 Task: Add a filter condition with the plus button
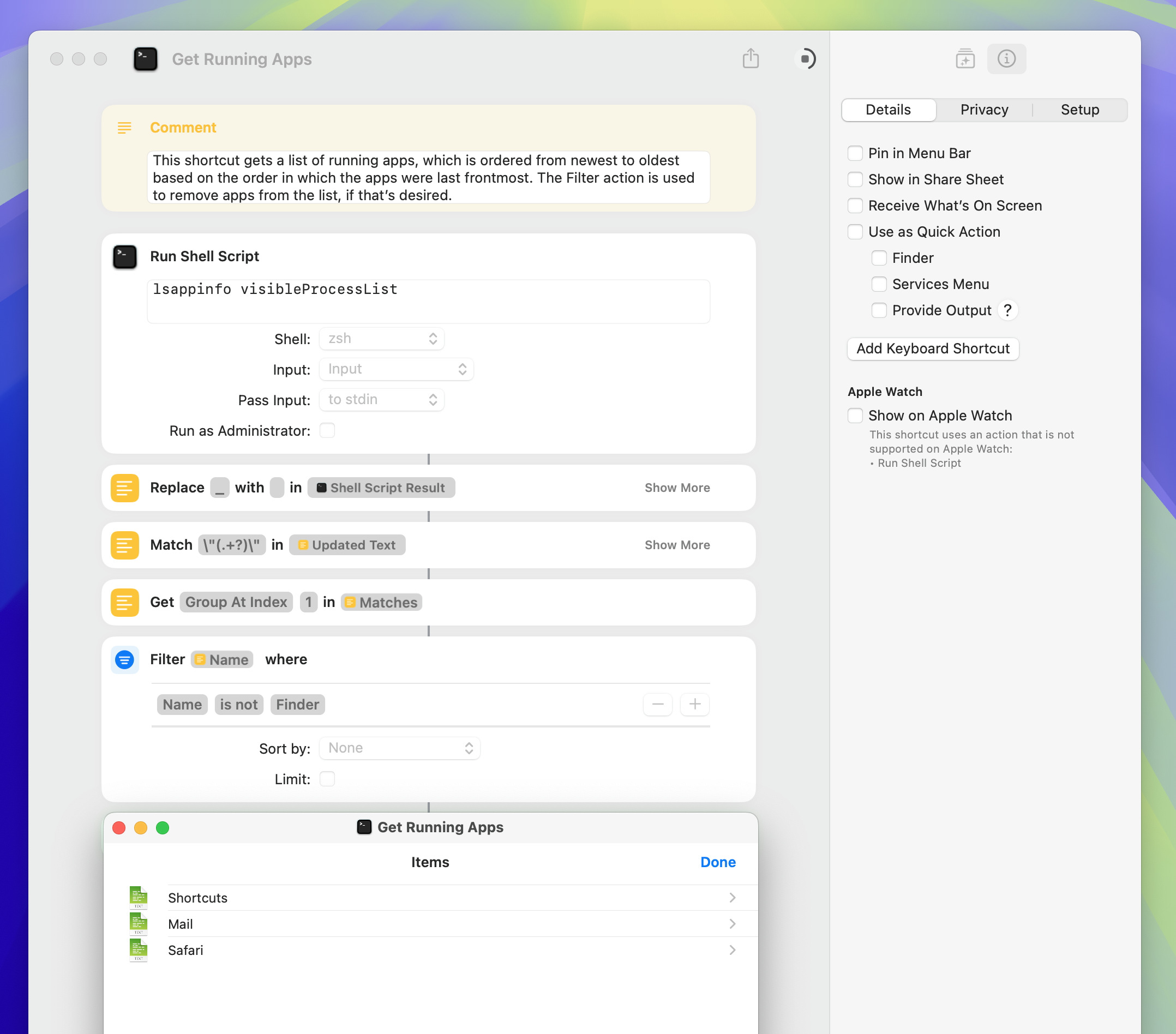(x=694, y=704)
